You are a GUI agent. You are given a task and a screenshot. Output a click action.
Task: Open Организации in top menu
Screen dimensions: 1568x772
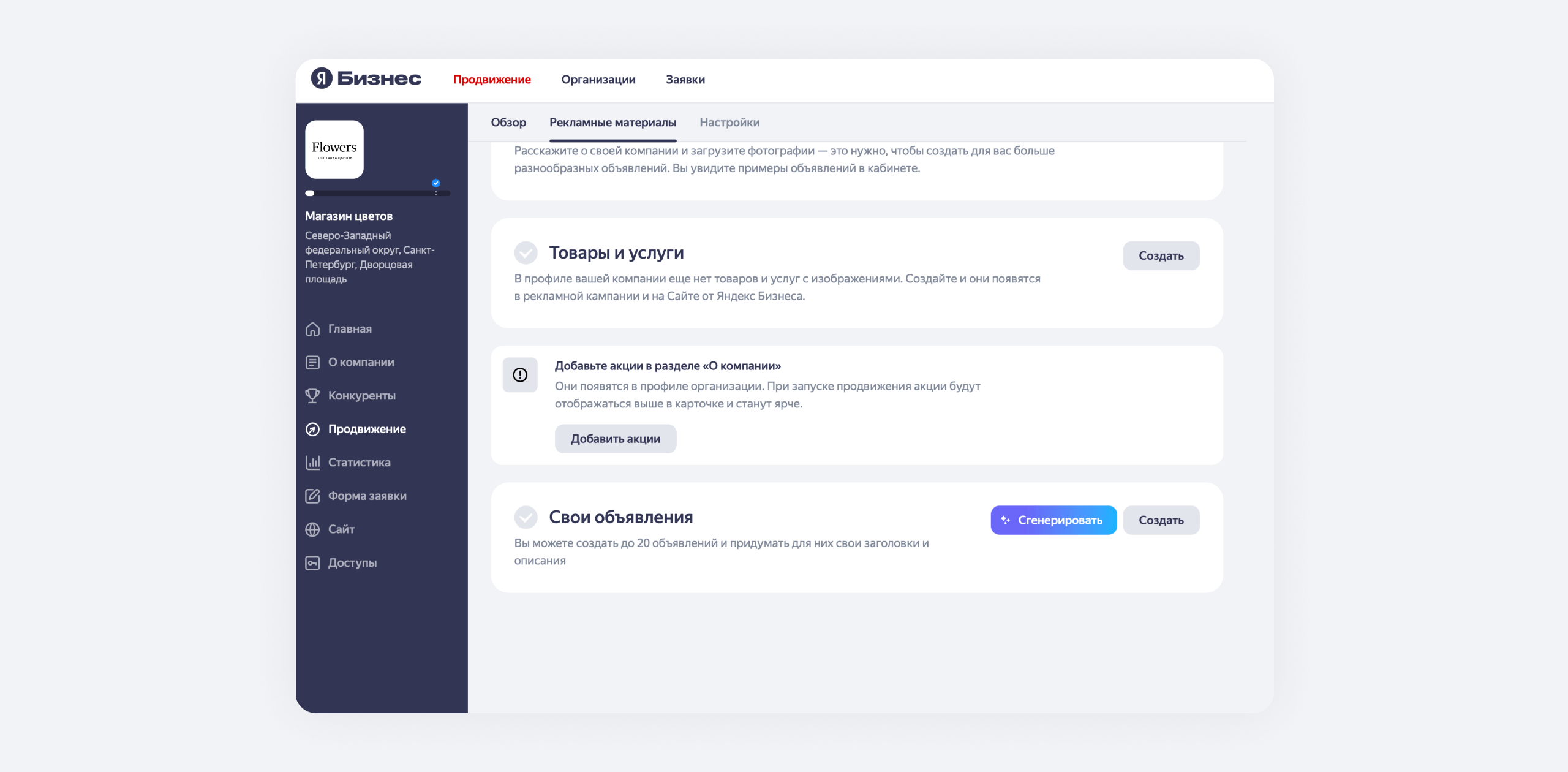click(x=598, y=80)
